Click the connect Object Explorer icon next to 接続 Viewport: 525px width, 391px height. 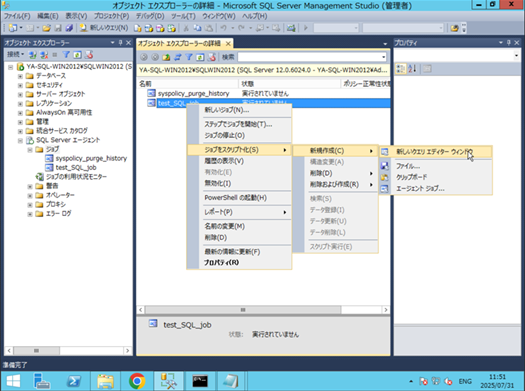(32, 55)
